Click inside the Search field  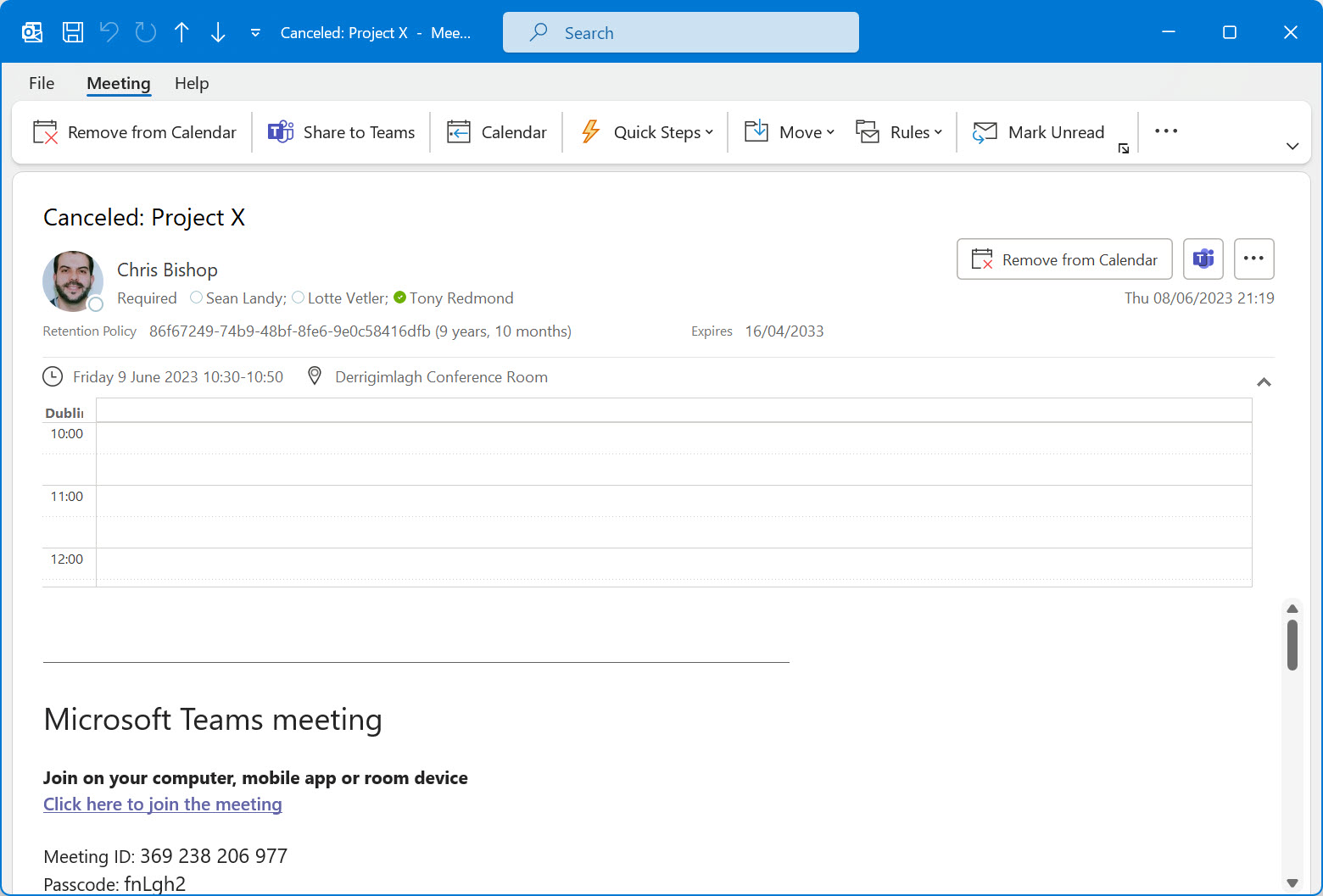coord(680,32)
